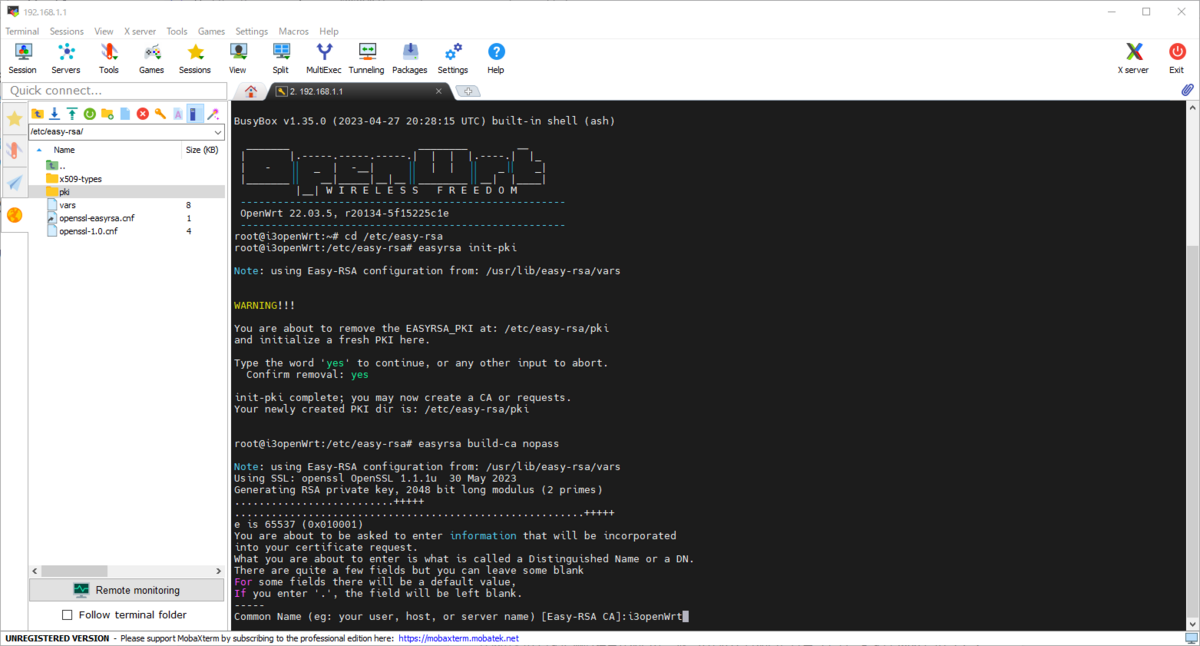Sort by the Name column header
The width and height of the screenshot is (1200, 646).
pos(64,150)
